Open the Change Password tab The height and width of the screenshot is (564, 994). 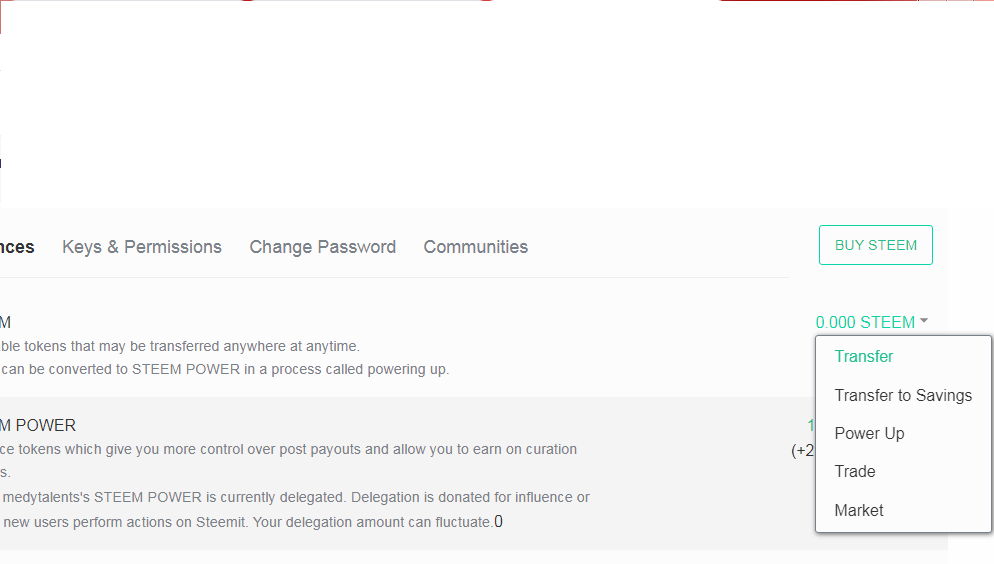[322, 247]
